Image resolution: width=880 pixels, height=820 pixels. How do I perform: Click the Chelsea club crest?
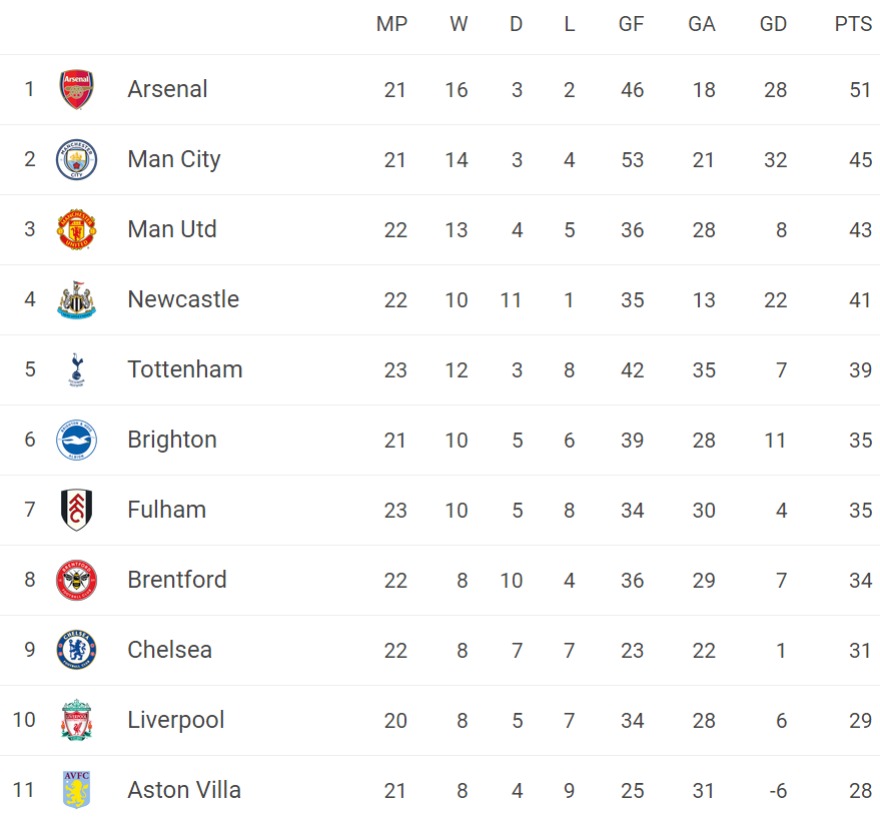pyautogui.click(x=76, y=650)
